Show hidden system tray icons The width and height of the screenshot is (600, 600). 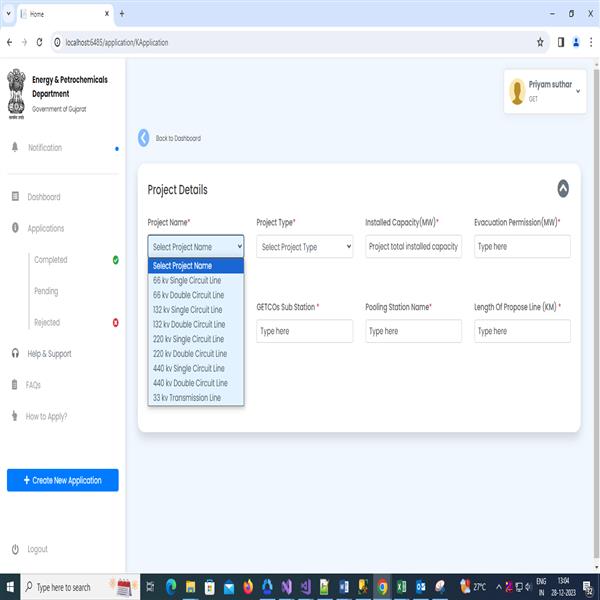click(x=499, y=587)
